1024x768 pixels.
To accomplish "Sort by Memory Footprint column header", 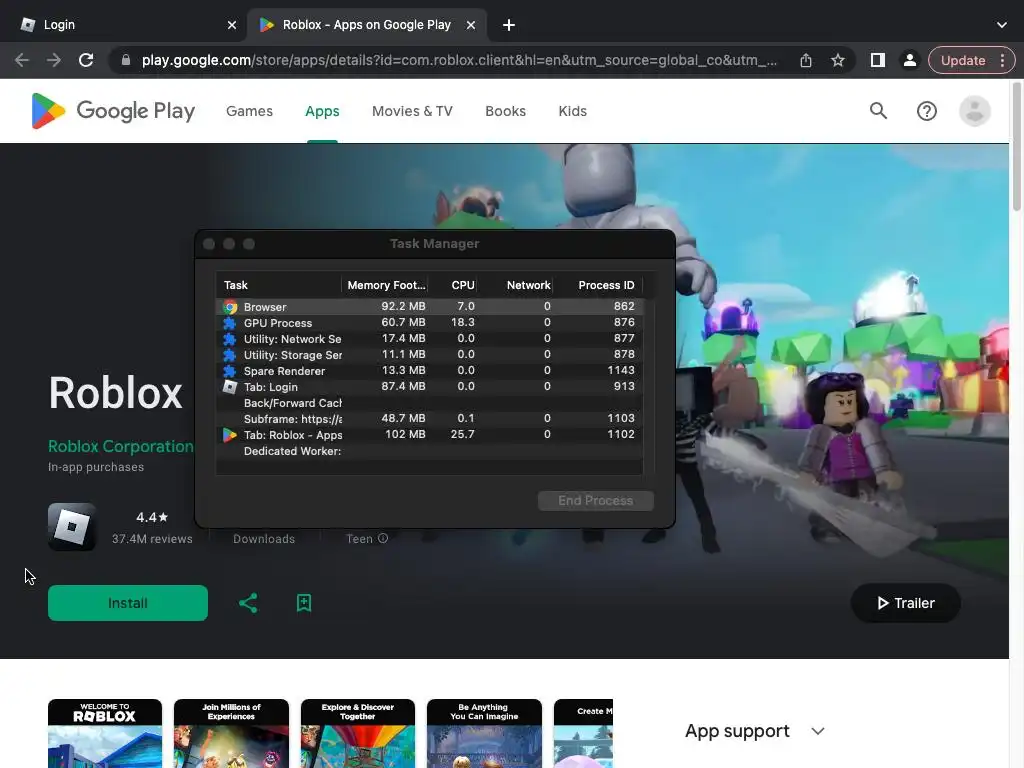I will coord(385,285).
